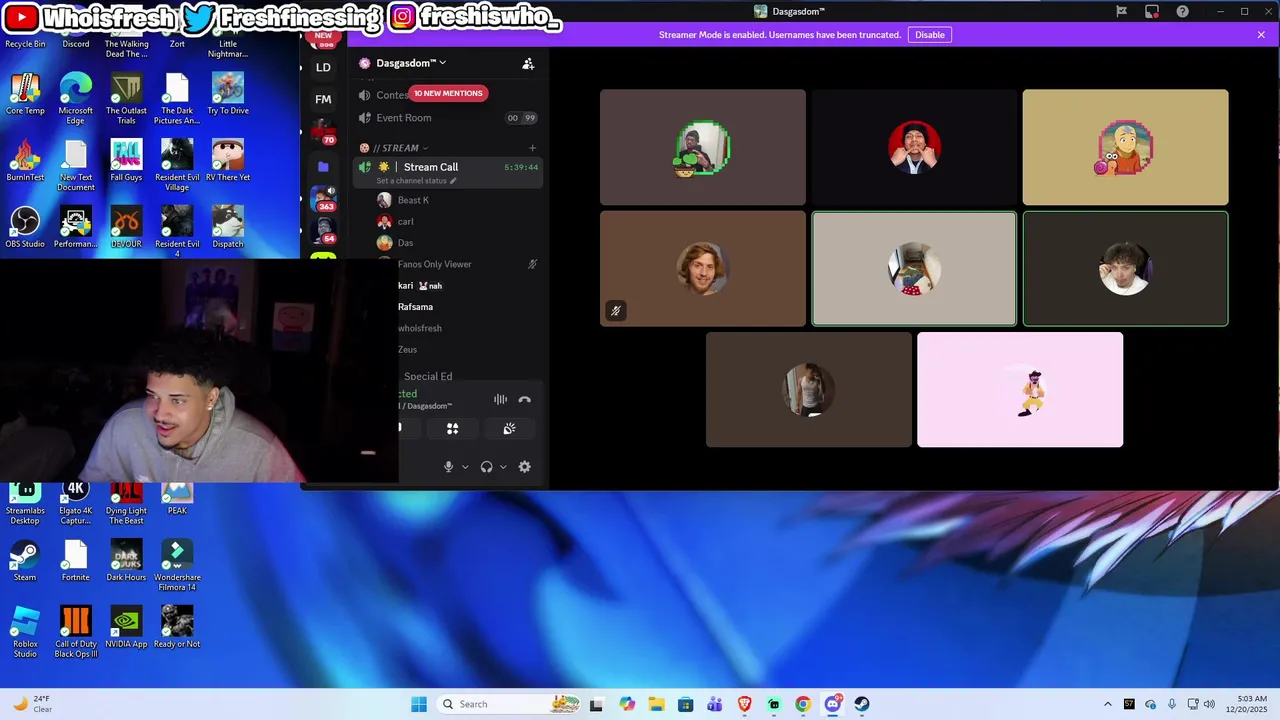Open the Windows Start menu
Image resolution: width=1280 pixels, height=720 pixels.
point(418,704)
